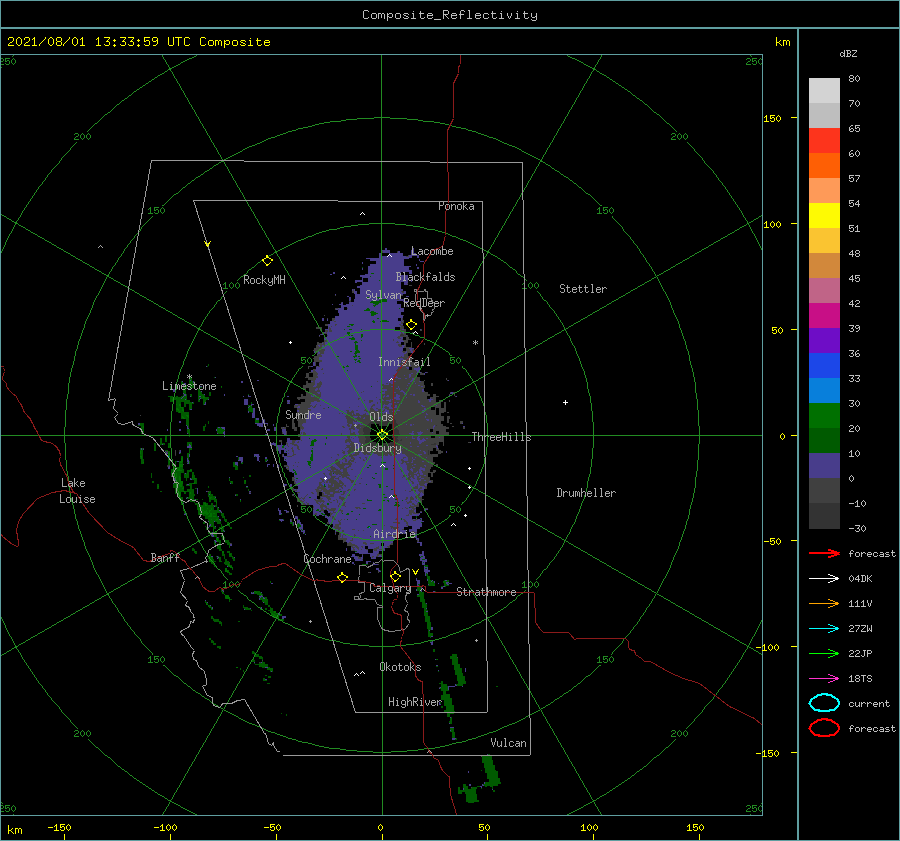This screenshot has height=841, width=900.
Task: Click the orange 111V arrow in legend
Action: (824, 603)
